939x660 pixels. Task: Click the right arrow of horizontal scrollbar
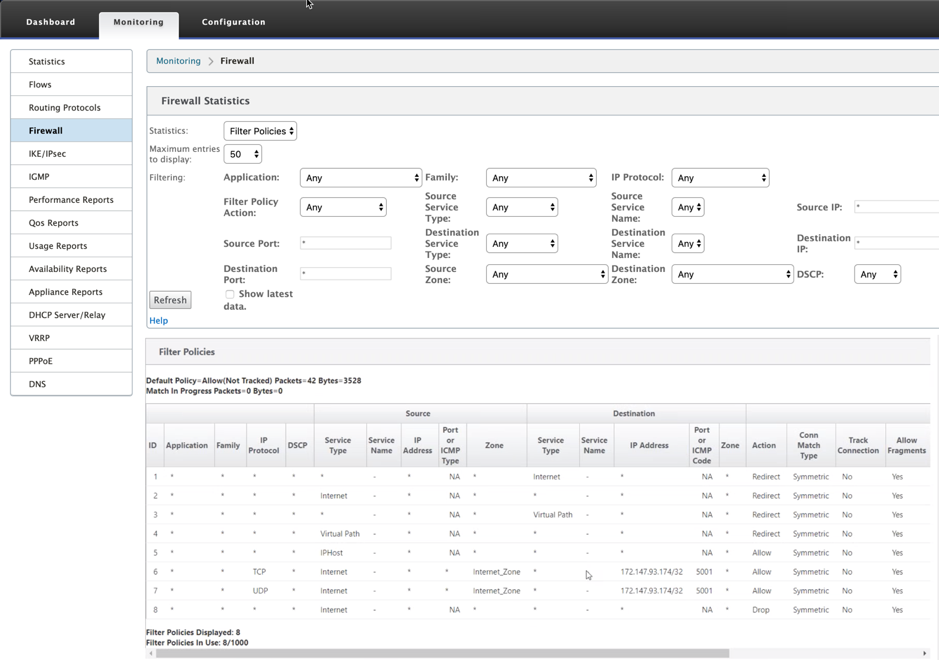coord(925,653)
